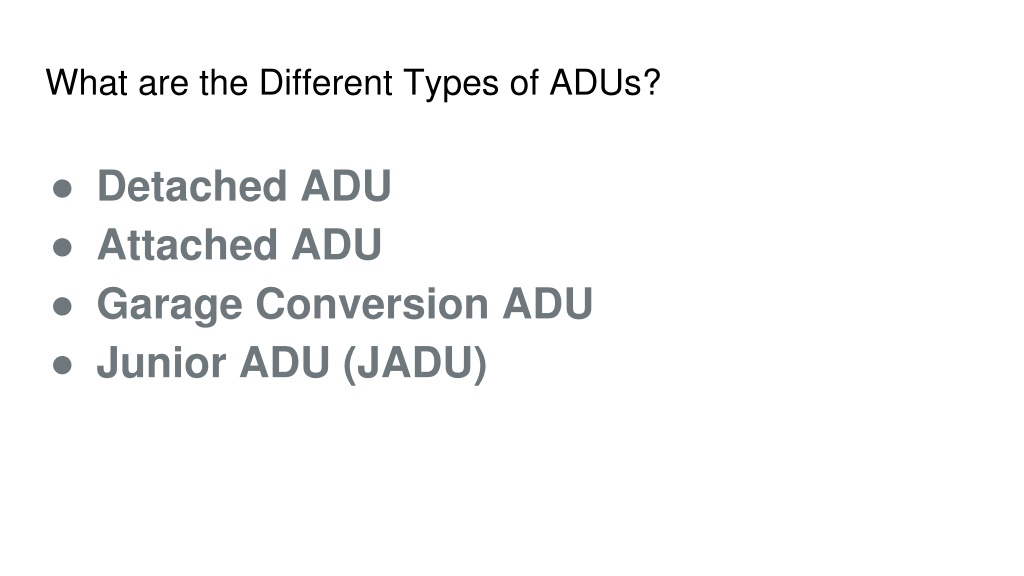Click the word "What" in the title
Image resolution: width=1024 pixels, height=576 pixels.
pos(86,83)
